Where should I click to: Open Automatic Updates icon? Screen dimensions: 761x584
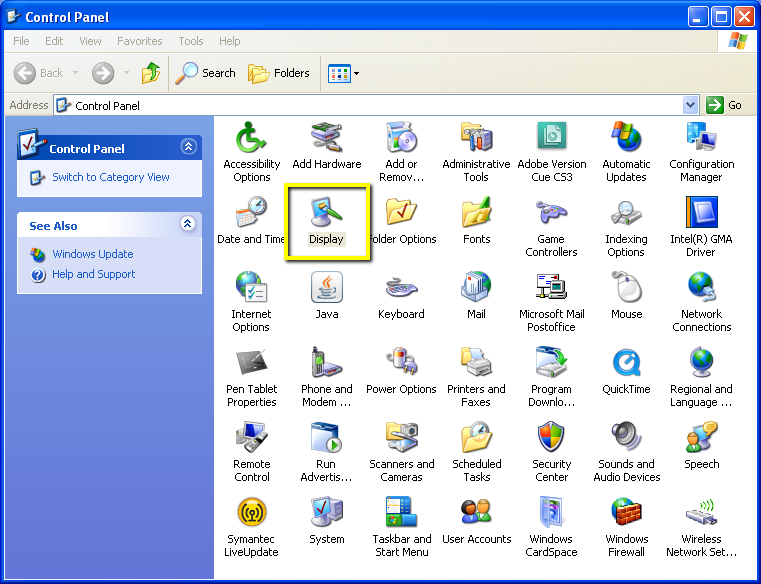626,137
